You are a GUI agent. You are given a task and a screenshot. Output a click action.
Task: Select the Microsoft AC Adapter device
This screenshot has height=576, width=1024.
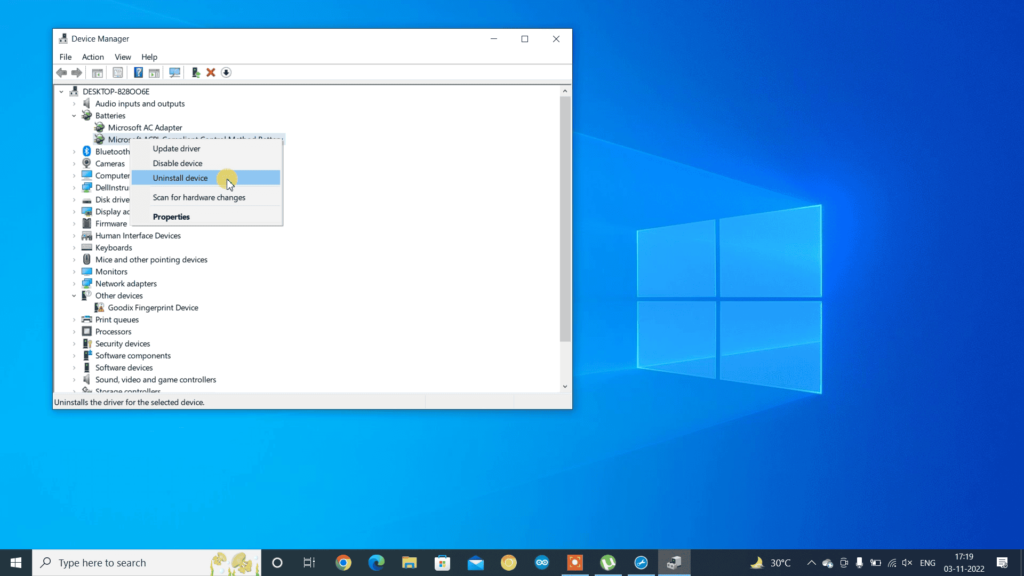[x=145, y=127]
